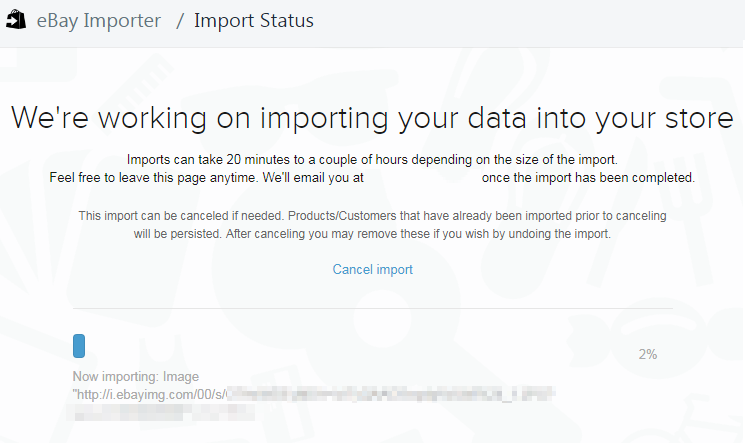Screen dimensions: 747x443
Task: Click the "will be persisted" explanation line
Action: (372, 234)
